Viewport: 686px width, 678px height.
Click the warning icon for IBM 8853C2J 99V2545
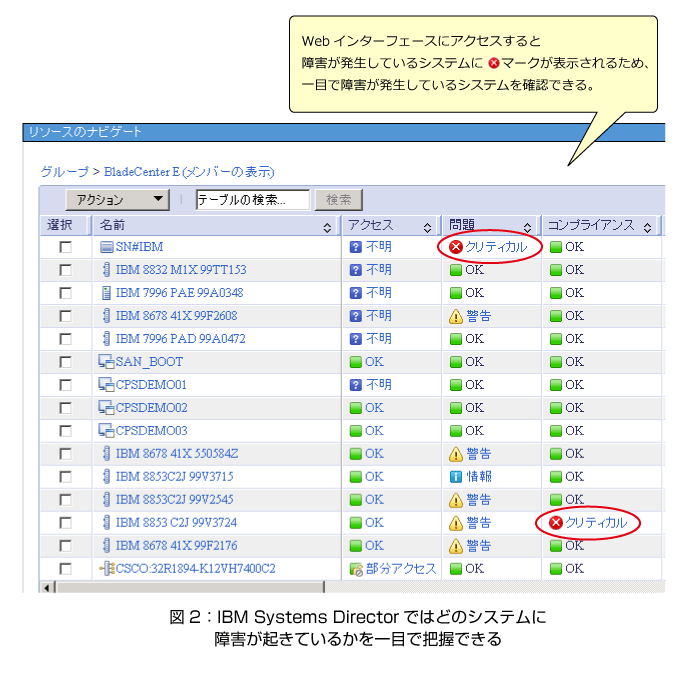(x=456, y=500)
